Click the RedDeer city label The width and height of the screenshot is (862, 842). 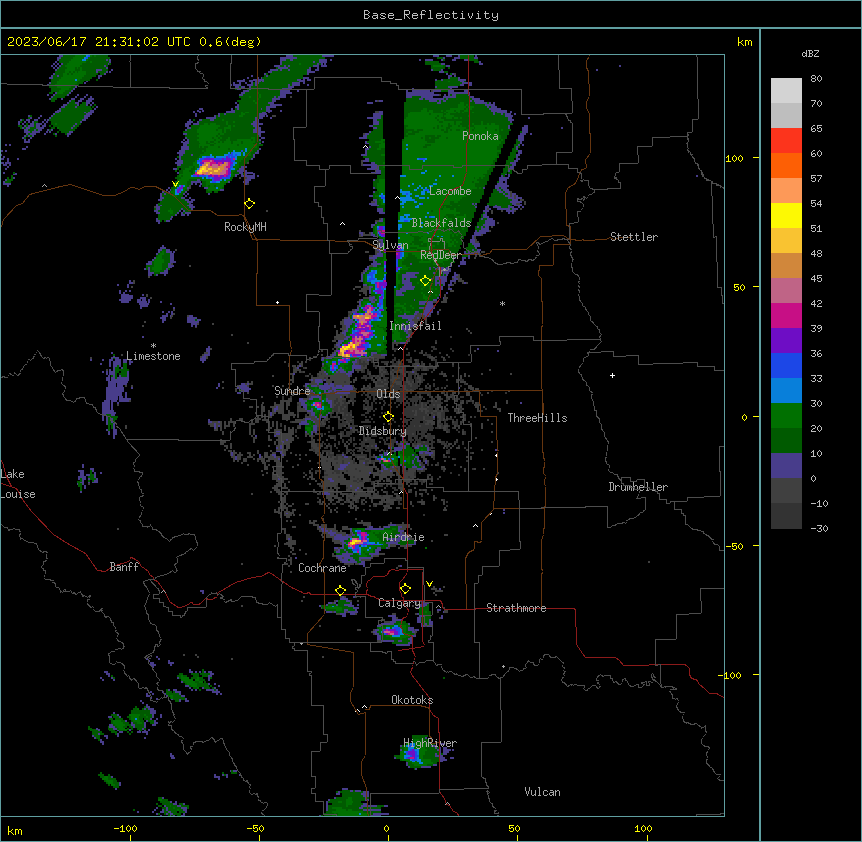click(x=441, y=255)
